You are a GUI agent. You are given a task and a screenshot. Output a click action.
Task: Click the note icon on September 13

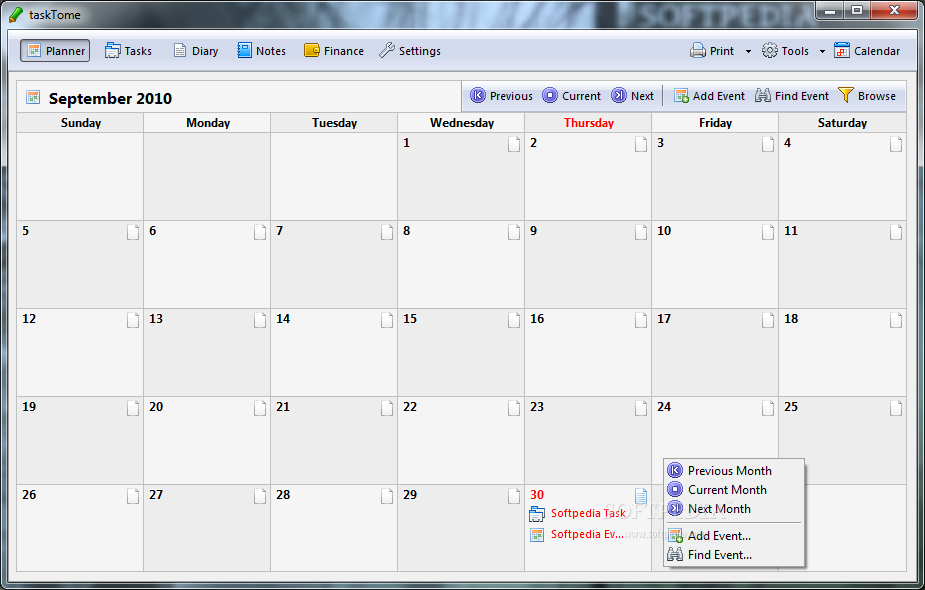(260, 320)
